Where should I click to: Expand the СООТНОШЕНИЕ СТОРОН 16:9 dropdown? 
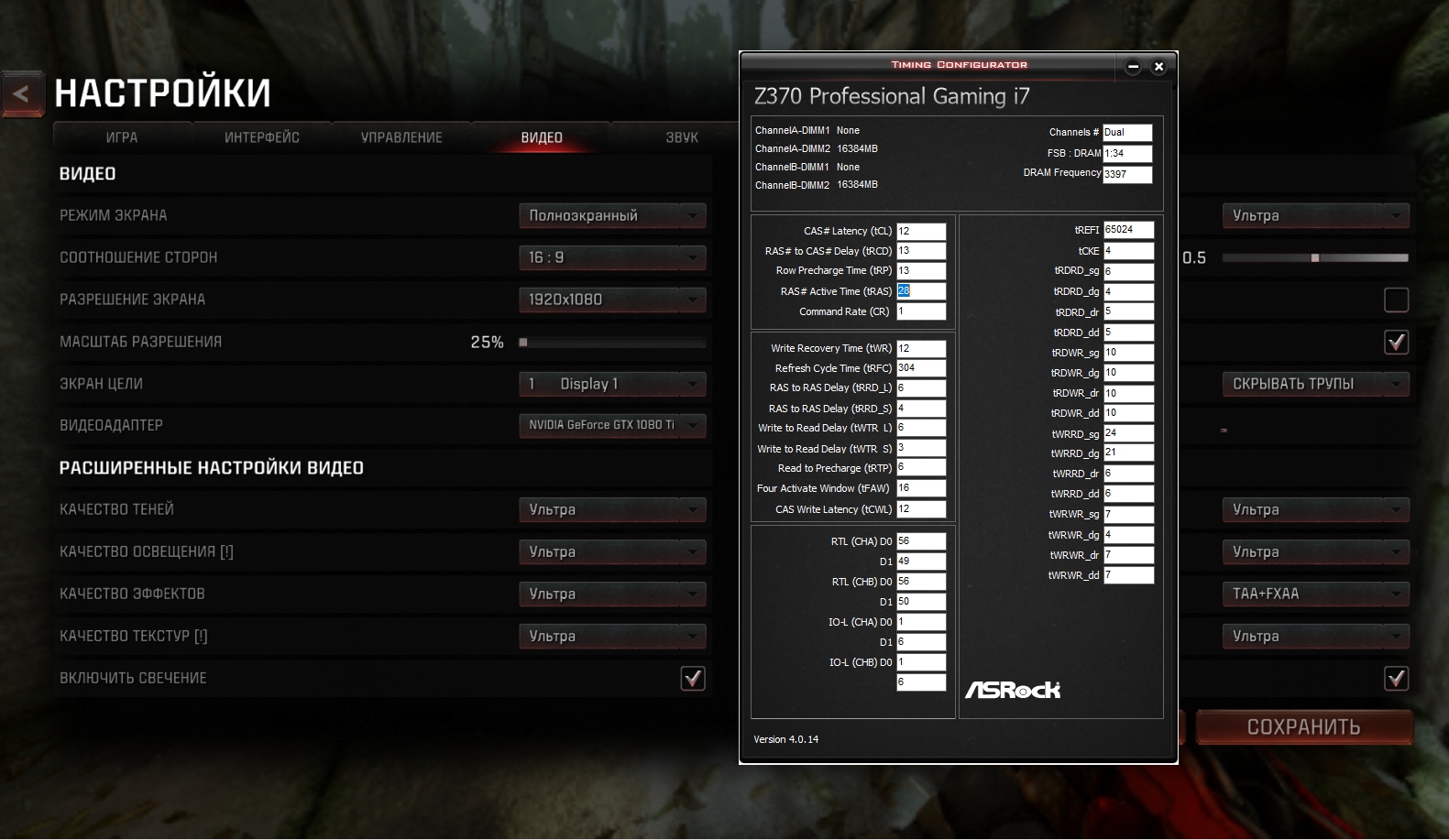click(612, 257)
